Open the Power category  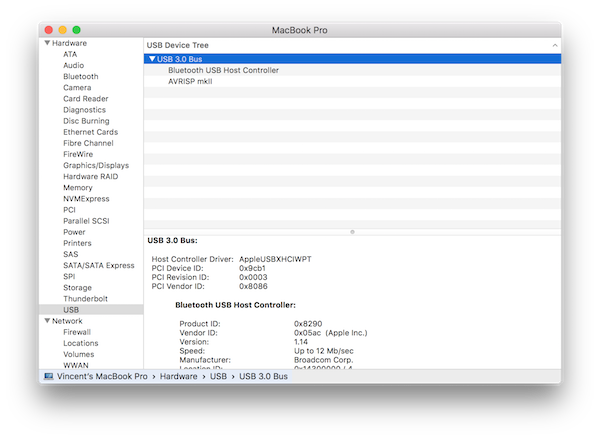coord(74,232)
